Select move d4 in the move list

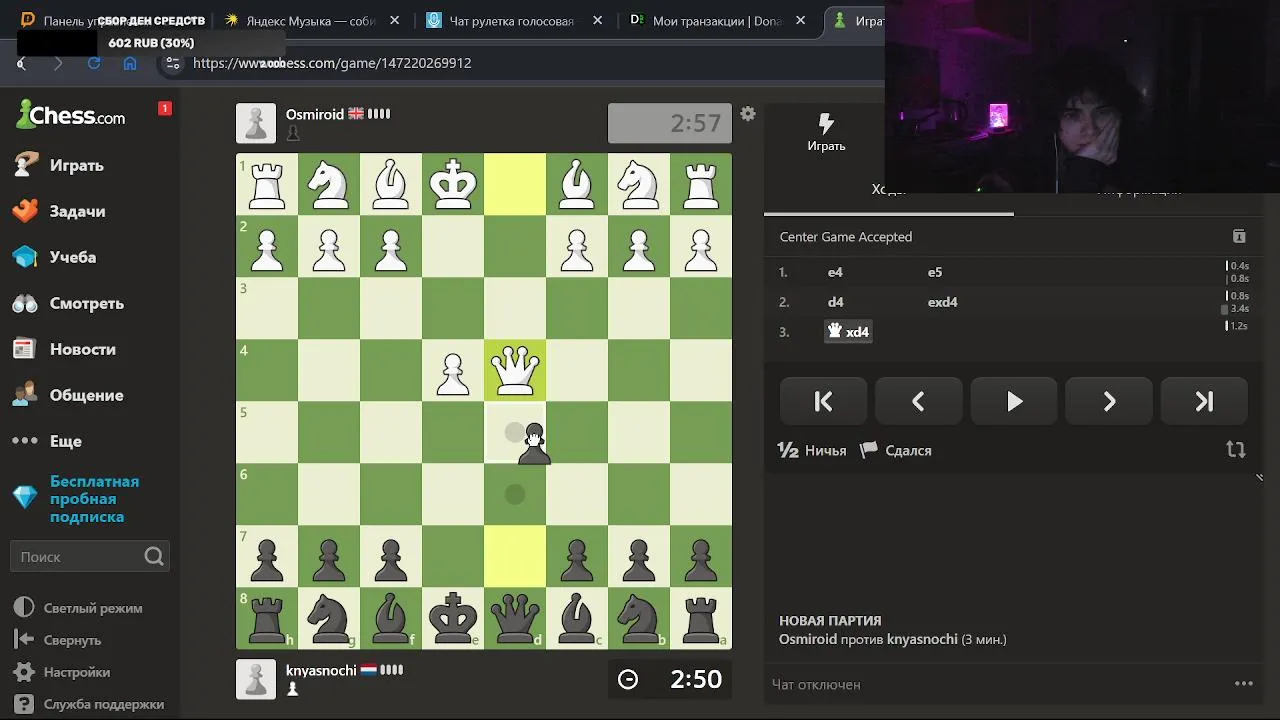pos(835,302)
